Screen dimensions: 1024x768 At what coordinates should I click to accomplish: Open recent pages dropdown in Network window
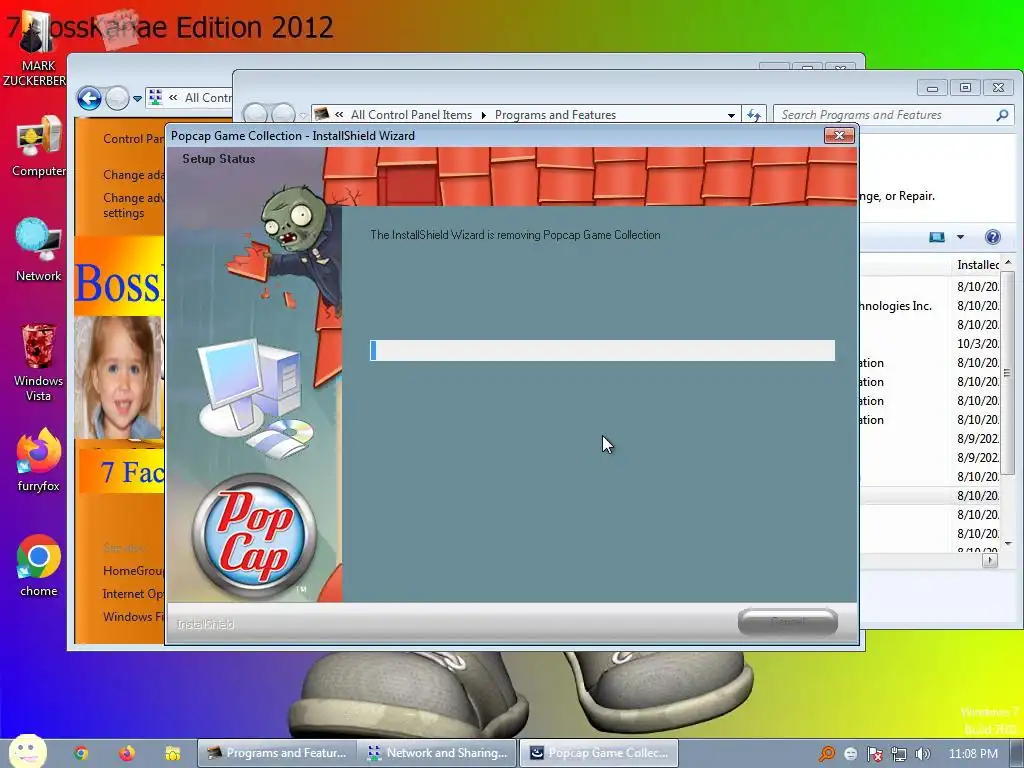click(137, 99)
